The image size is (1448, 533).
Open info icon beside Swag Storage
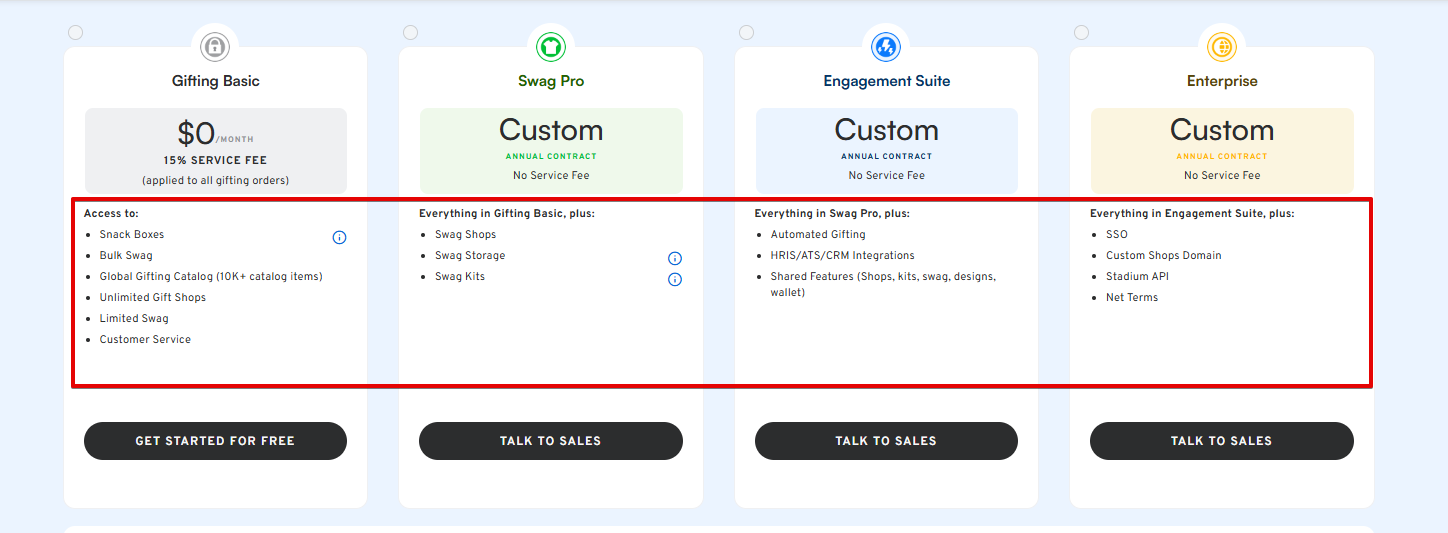(675, 258)
